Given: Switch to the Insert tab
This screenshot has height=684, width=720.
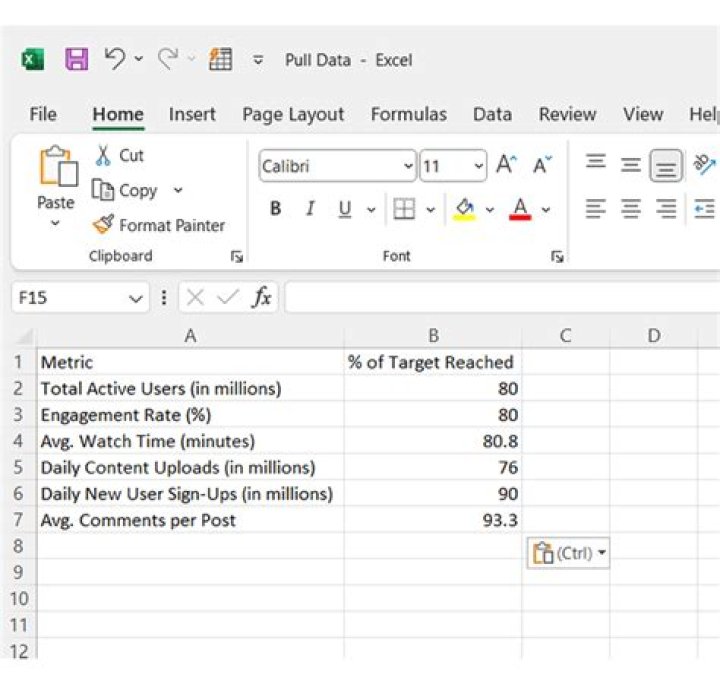Looking at the screenshot, I should [x=192, y=114].
